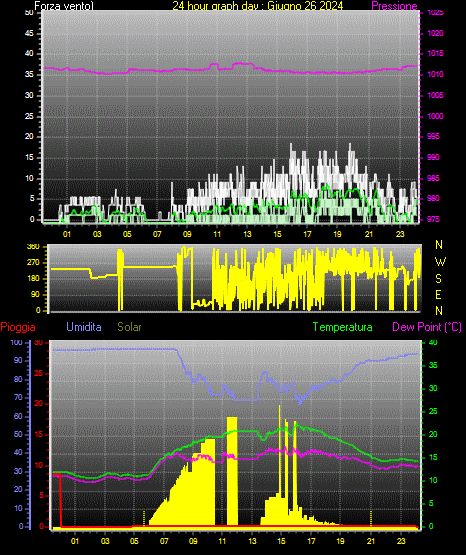Click green temperature axis value '25'
Image resolution: width=466 pixels, height=555 pixels.
(x=433, y=411)
